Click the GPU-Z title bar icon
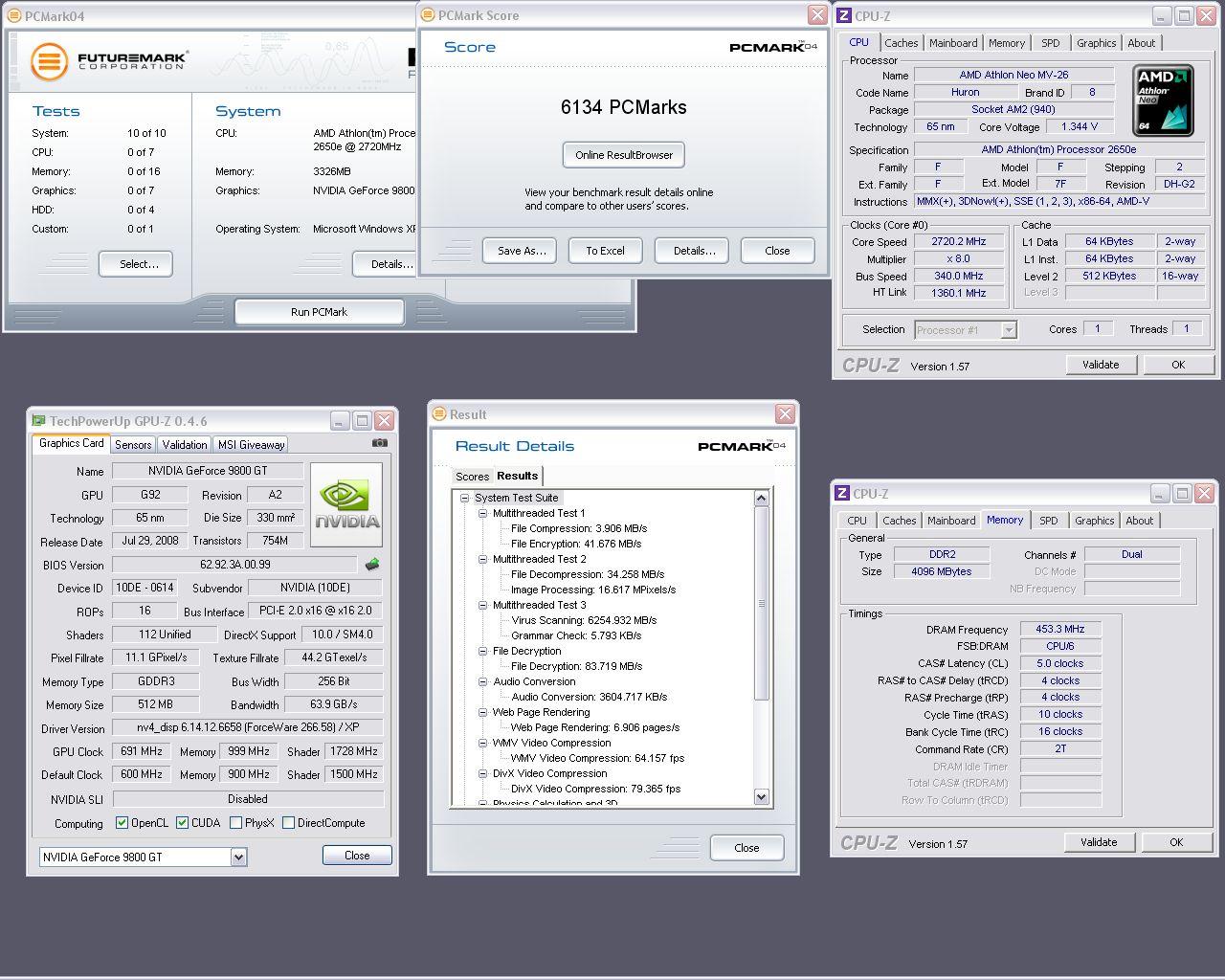This screenshot has width=1225, height=980. [38, 420]
